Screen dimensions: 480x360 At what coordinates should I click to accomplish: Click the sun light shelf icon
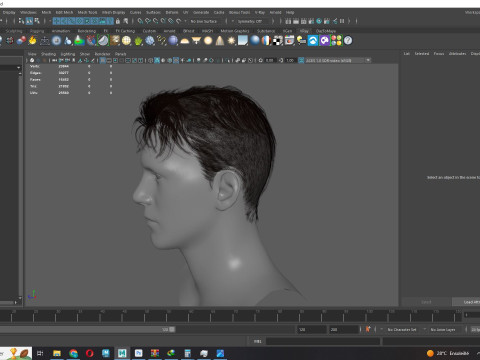pyautogui.click(x=231, y=41)
